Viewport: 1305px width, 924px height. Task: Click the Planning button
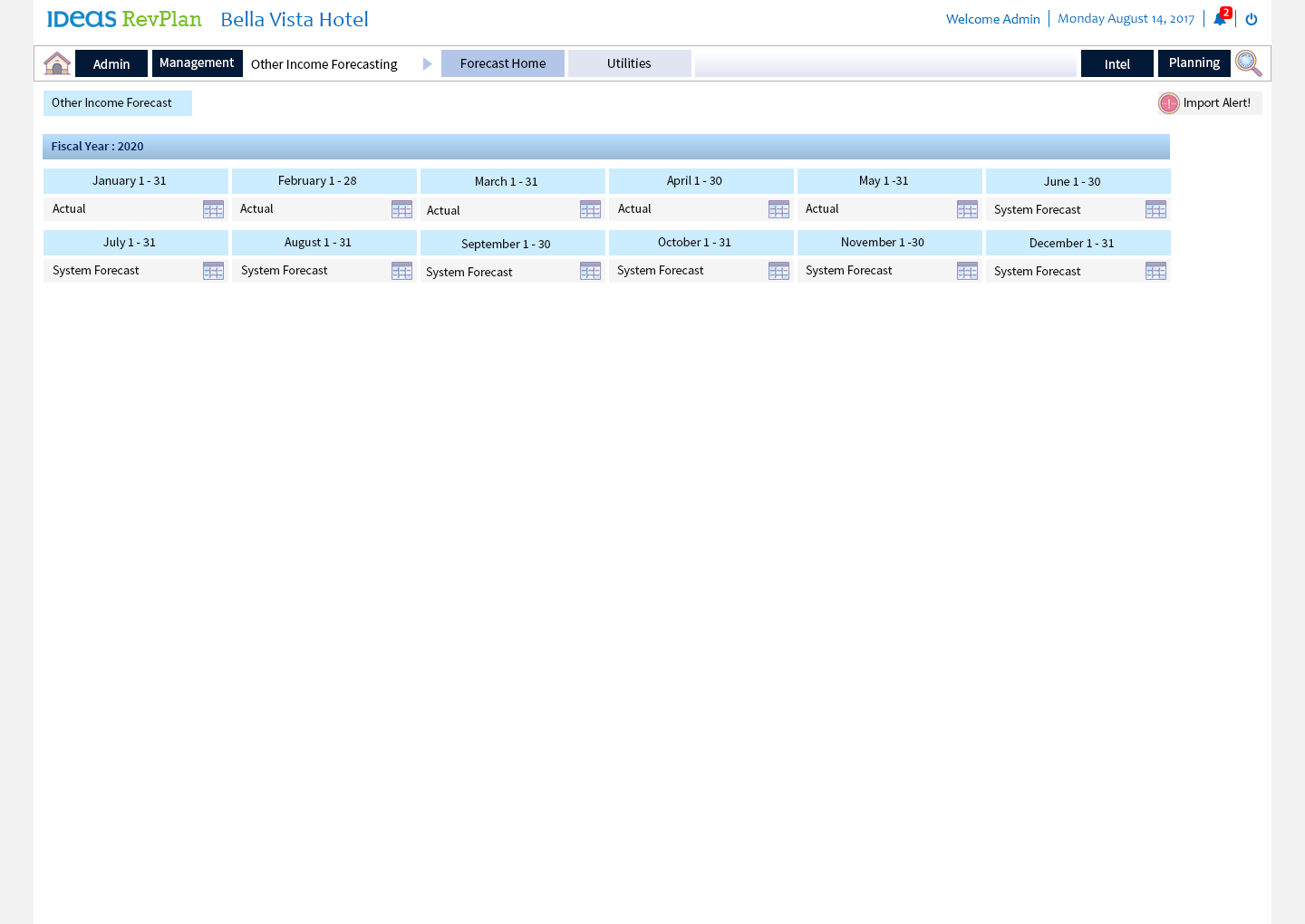1194,63
